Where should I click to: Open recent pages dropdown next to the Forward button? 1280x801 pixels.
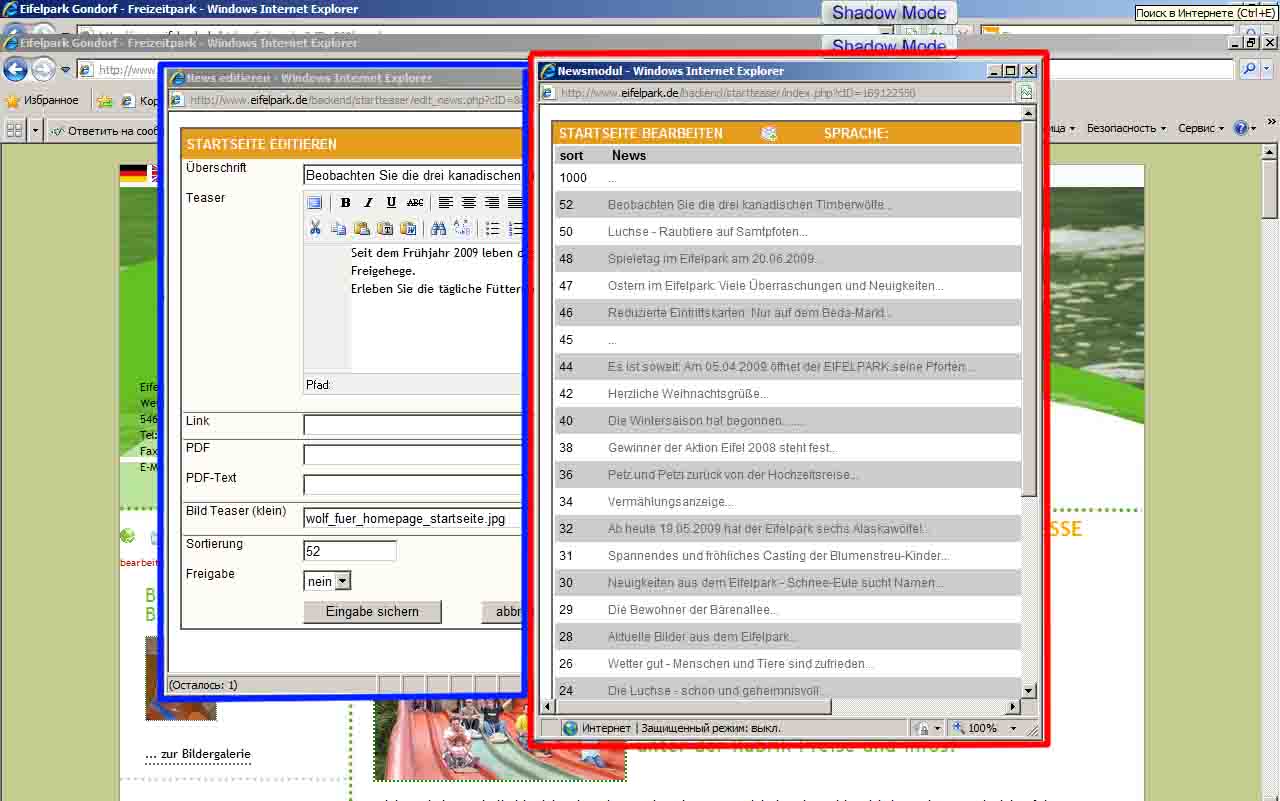[x=65, y=70]
